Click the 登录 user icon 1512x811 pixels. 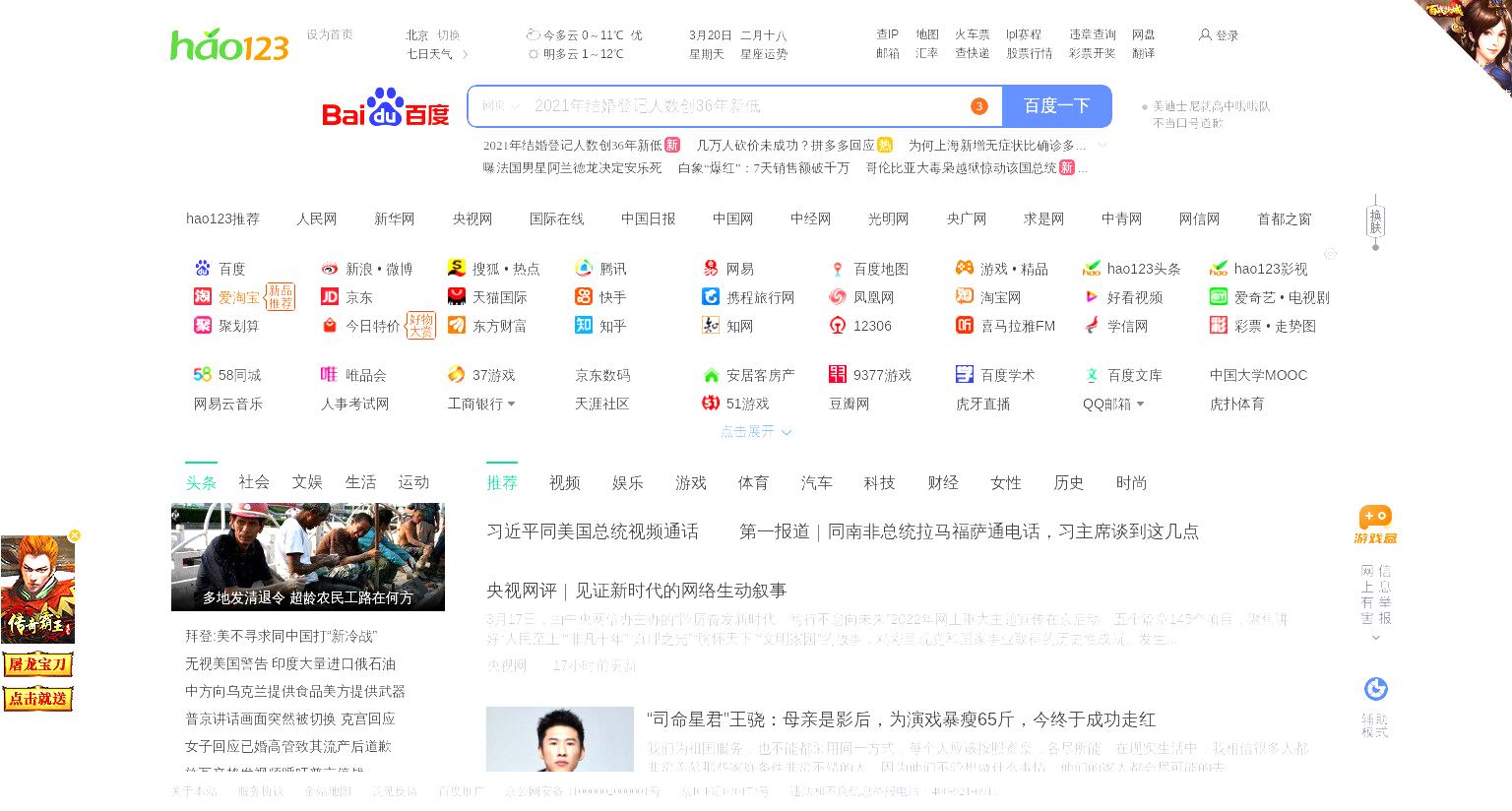[1205, 34]
